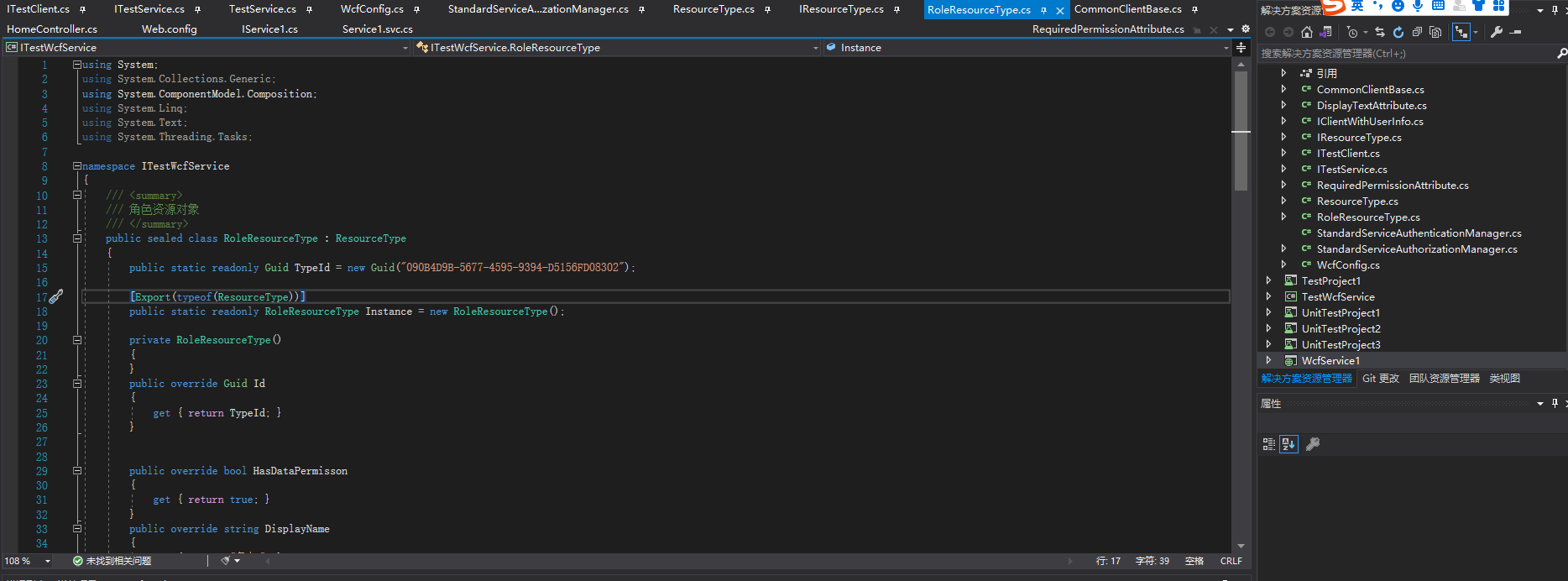Open document tab list dropdown arrow
The height and width of the screenshot is (581, 1568).
pos(1231,29)
